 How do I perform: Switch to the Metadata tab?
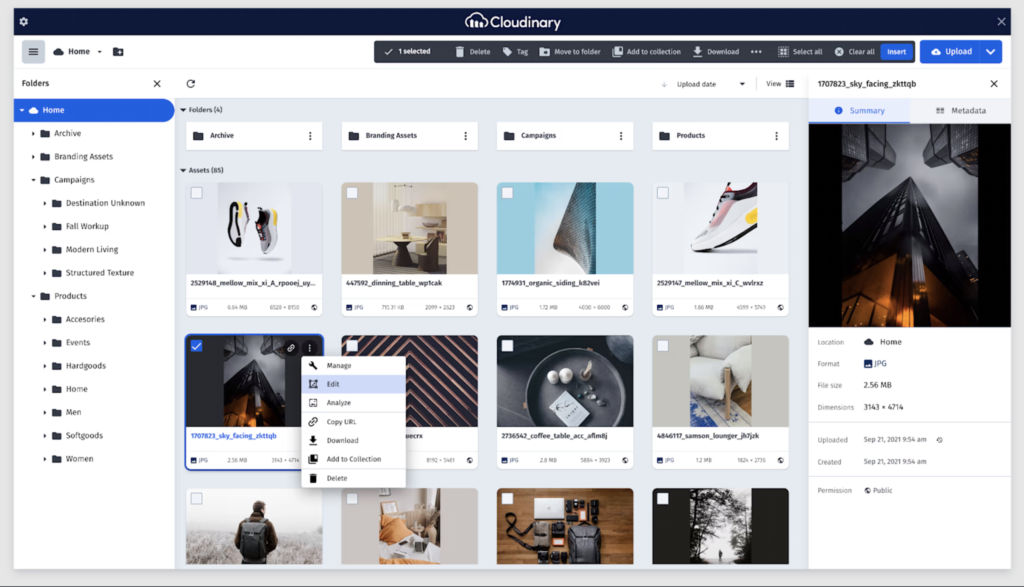pyautogui.click(x=961, y=110)
